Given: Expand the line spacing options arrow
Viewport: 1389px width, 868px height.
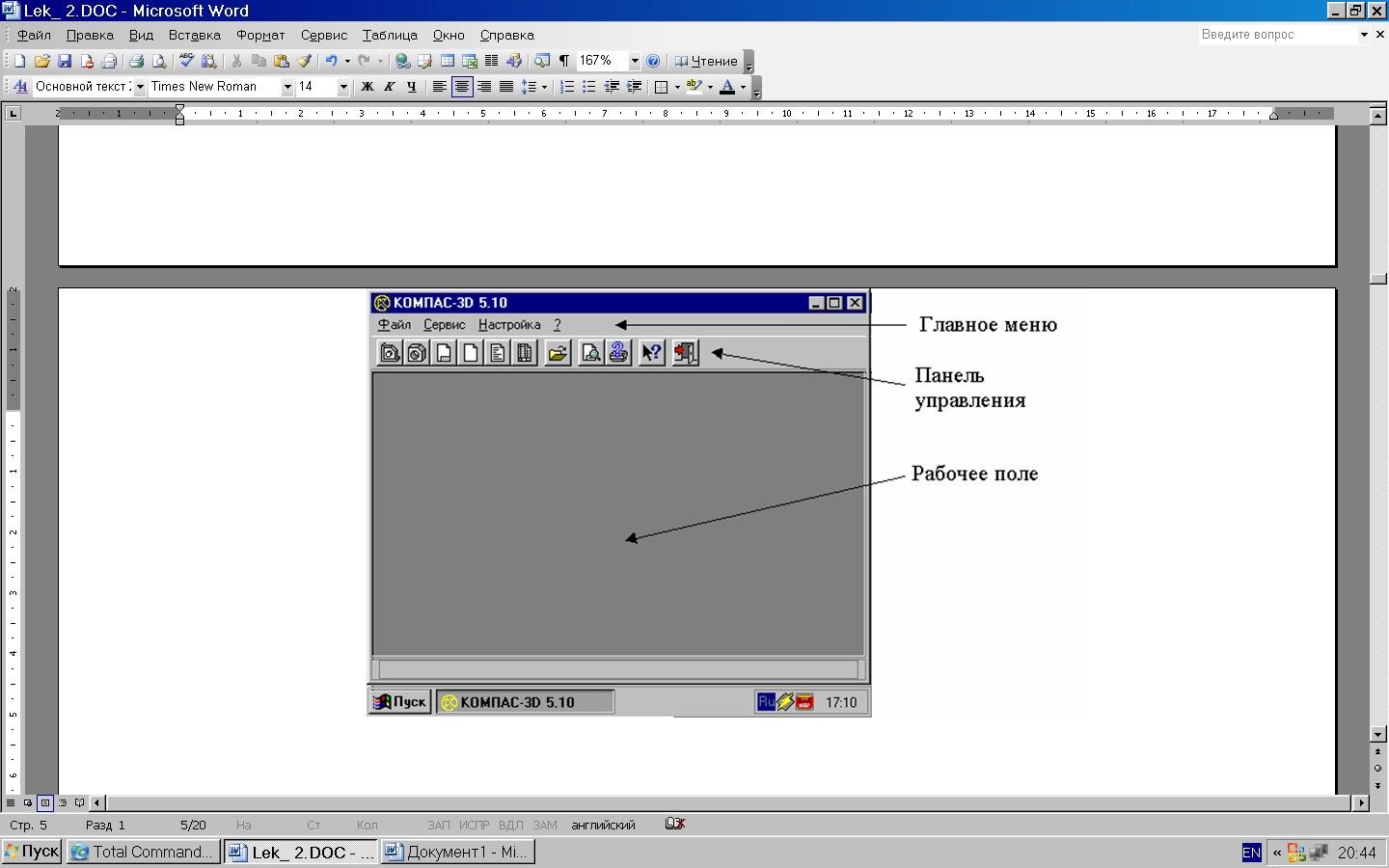Looking at the screenshot, I should click(545, 87).
